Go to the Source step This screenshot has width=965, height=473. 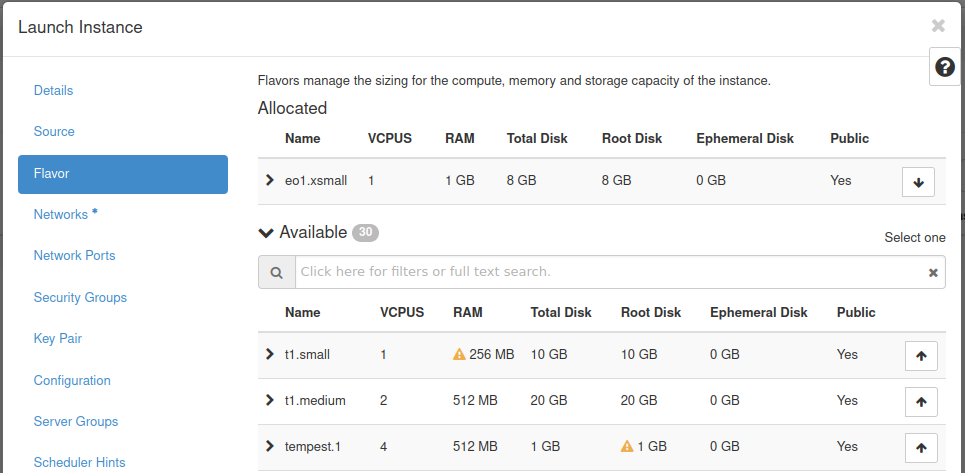tap(54, 132)
